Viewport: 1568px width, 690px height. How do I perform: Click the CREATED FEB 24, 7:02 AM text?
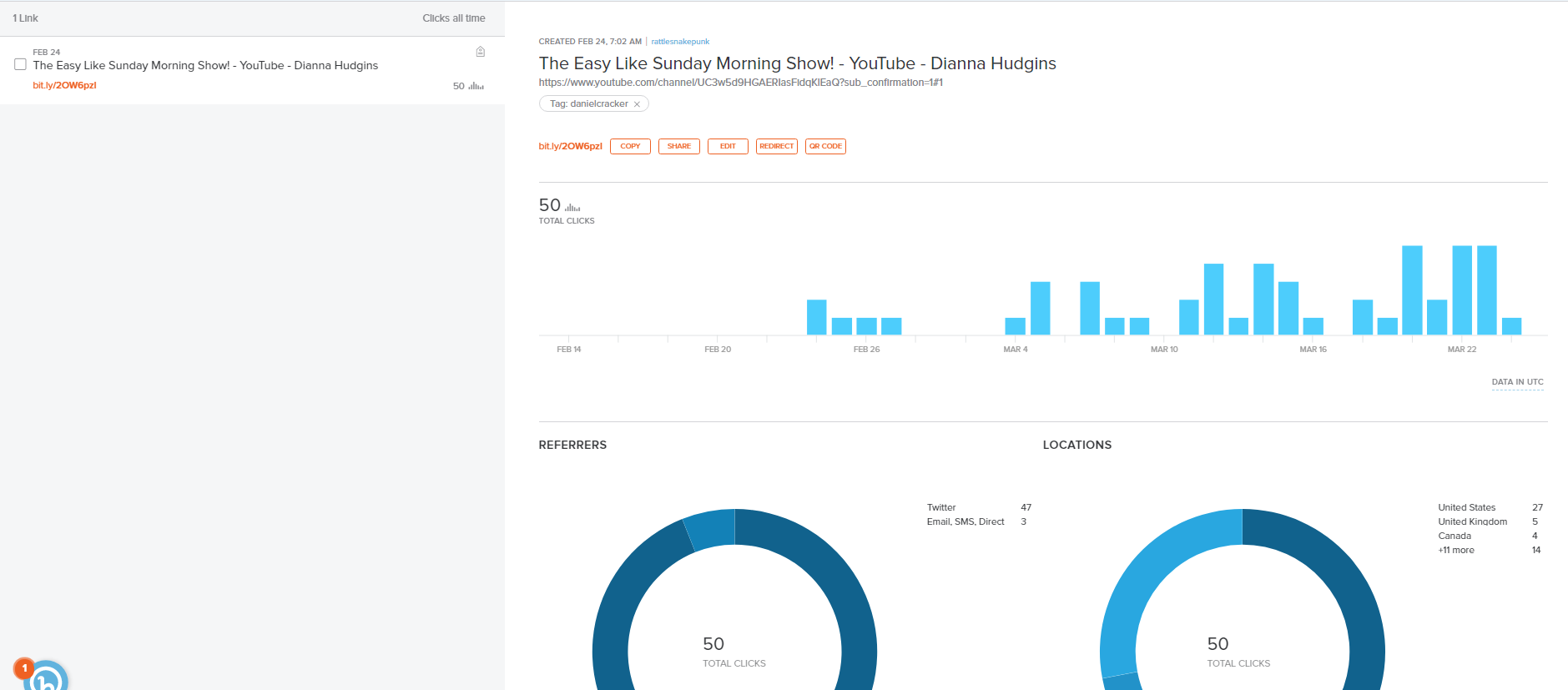pos(590,42)
